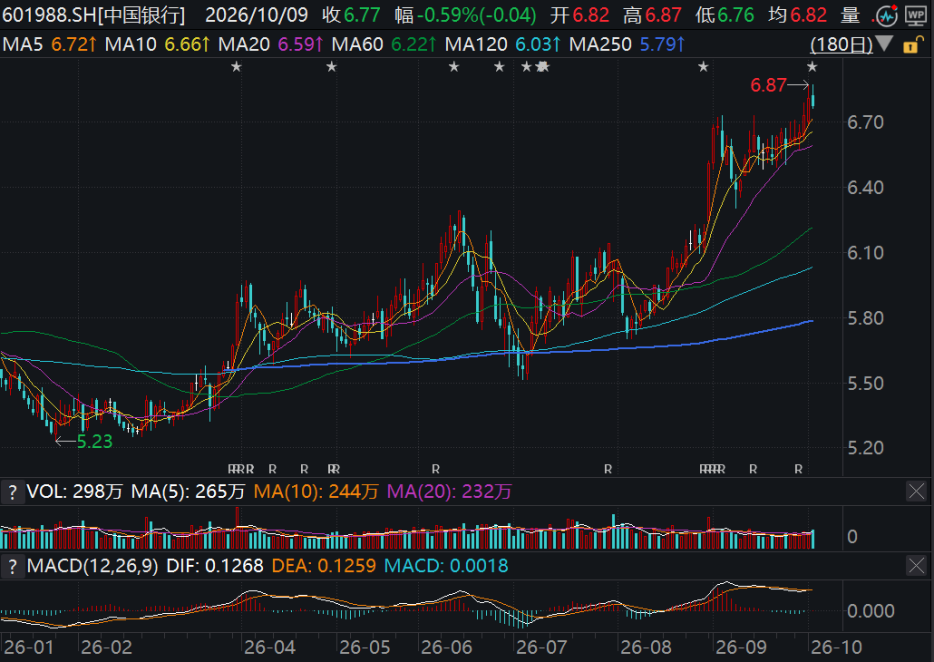Toggle the yellow padlock lock icon

click(912, 45)
